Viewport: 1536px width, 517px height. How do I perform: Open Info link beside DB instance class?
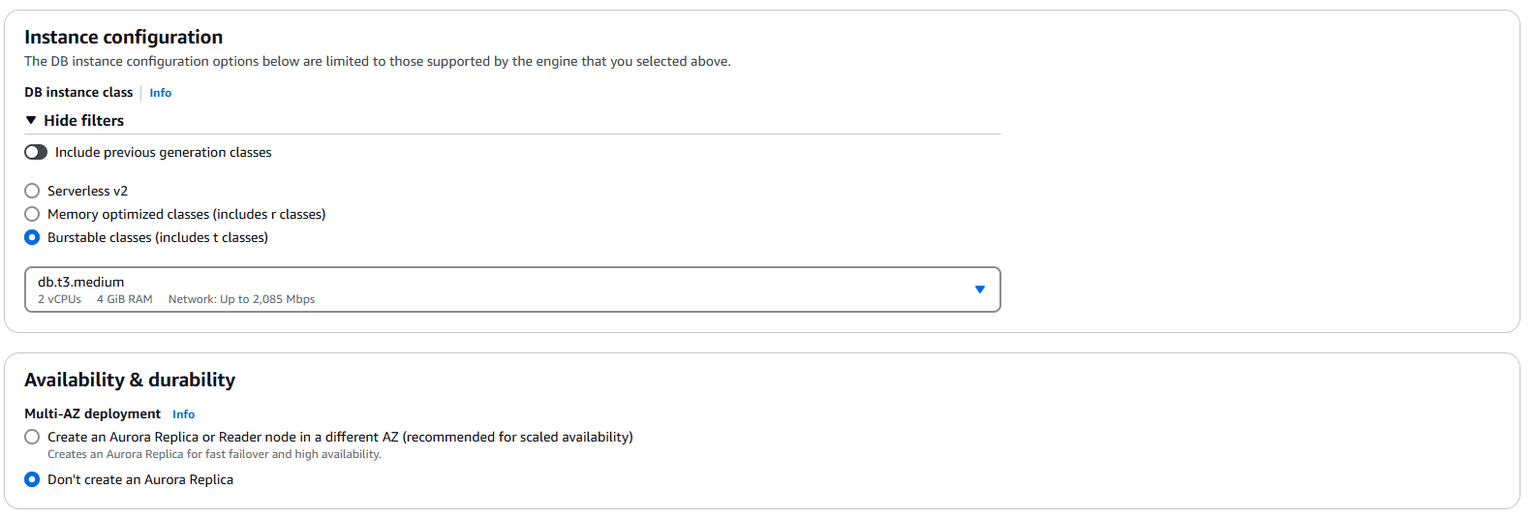[160, 93]
